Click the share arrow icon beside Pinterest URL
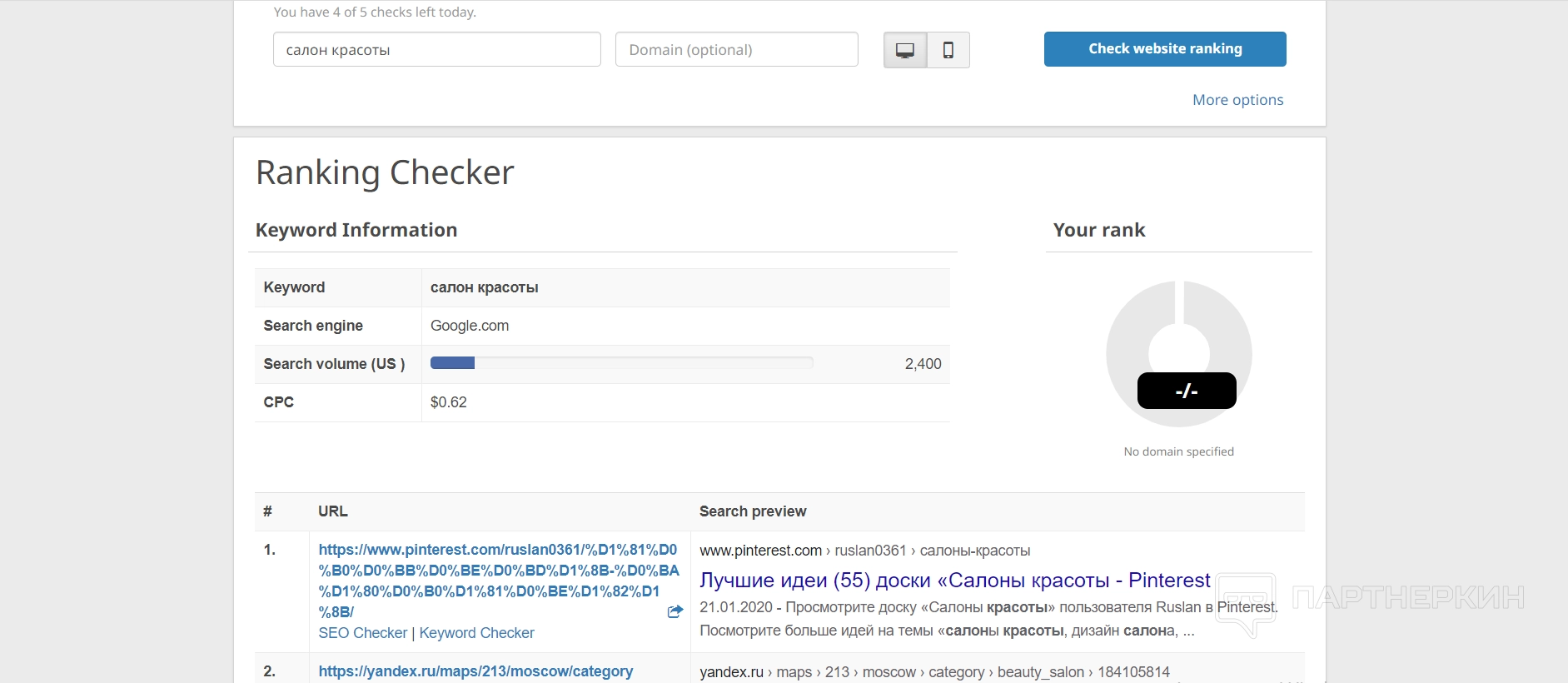 [x=675, y=611]
